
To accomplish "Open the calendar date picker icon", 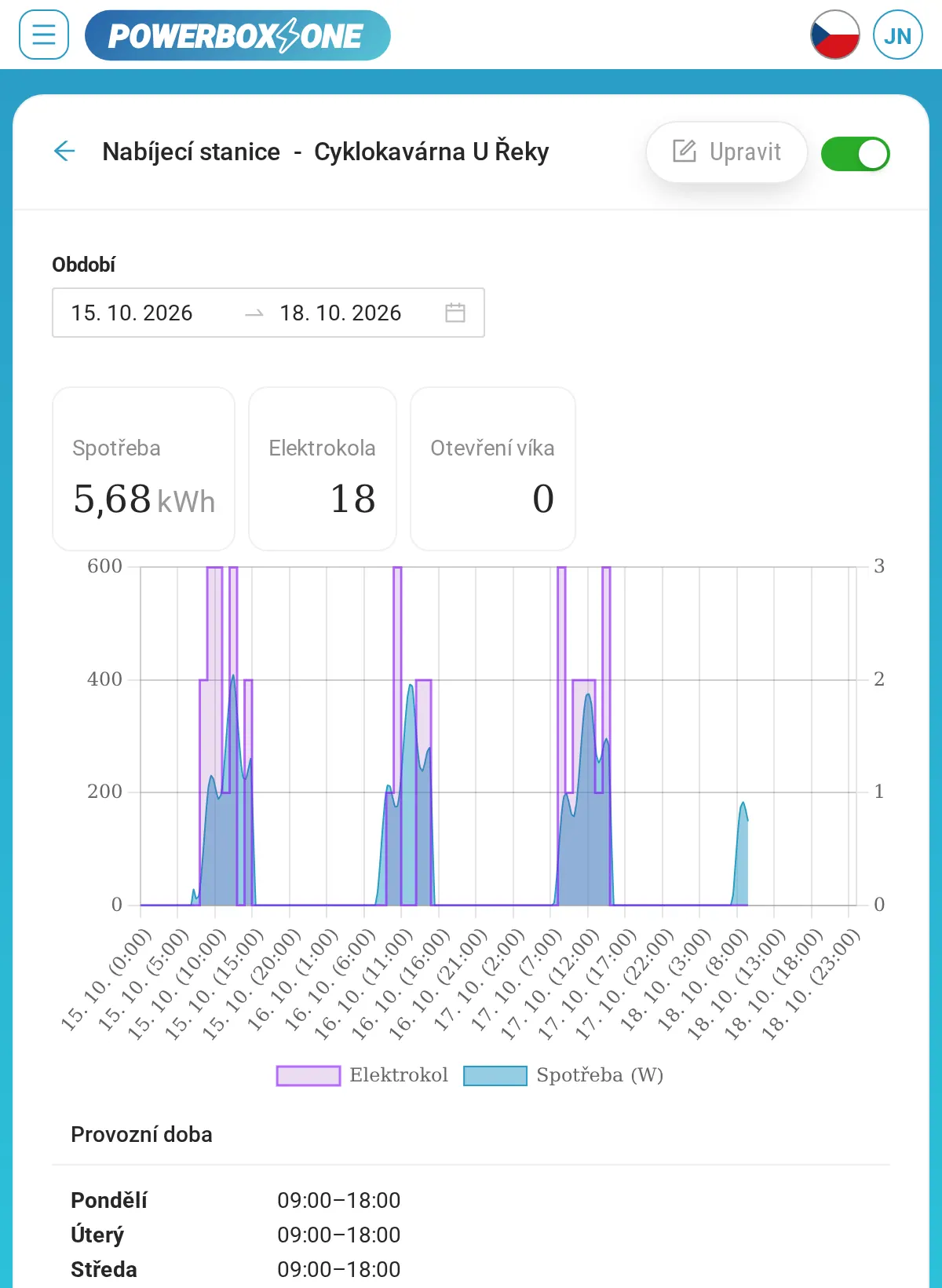I will point(455,313).
